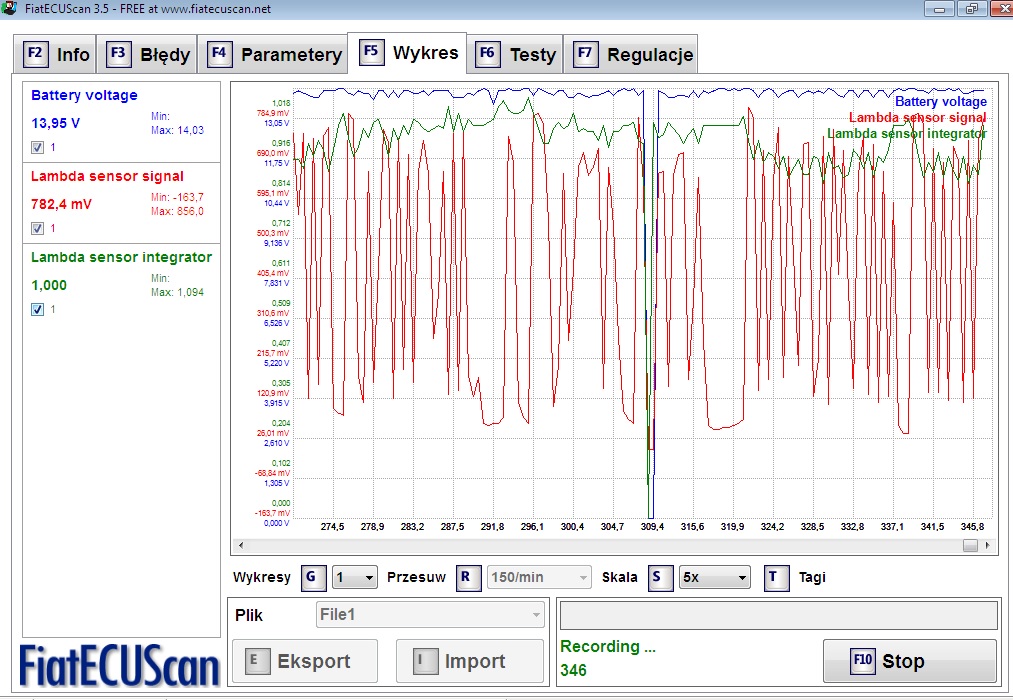
Task: Click the Max: 14,03 battery reading
Action: point(178,130)
